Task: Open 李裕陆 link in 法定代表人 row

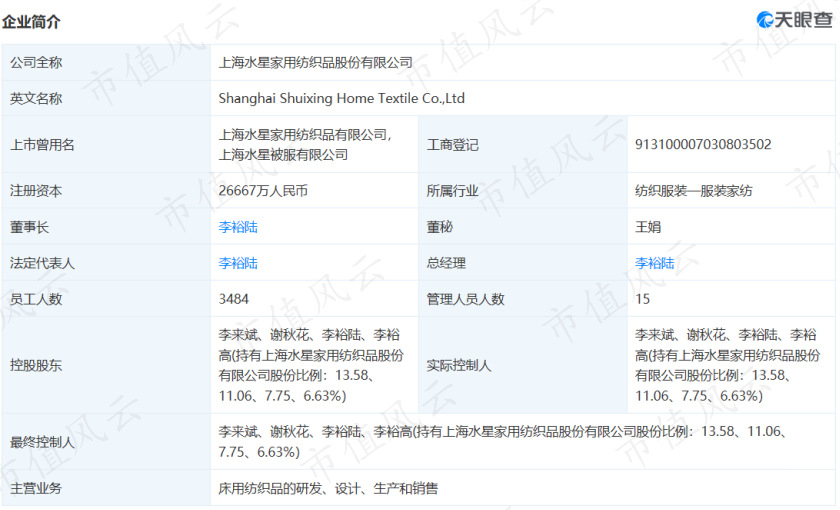Action: click(x=238, y=263)
